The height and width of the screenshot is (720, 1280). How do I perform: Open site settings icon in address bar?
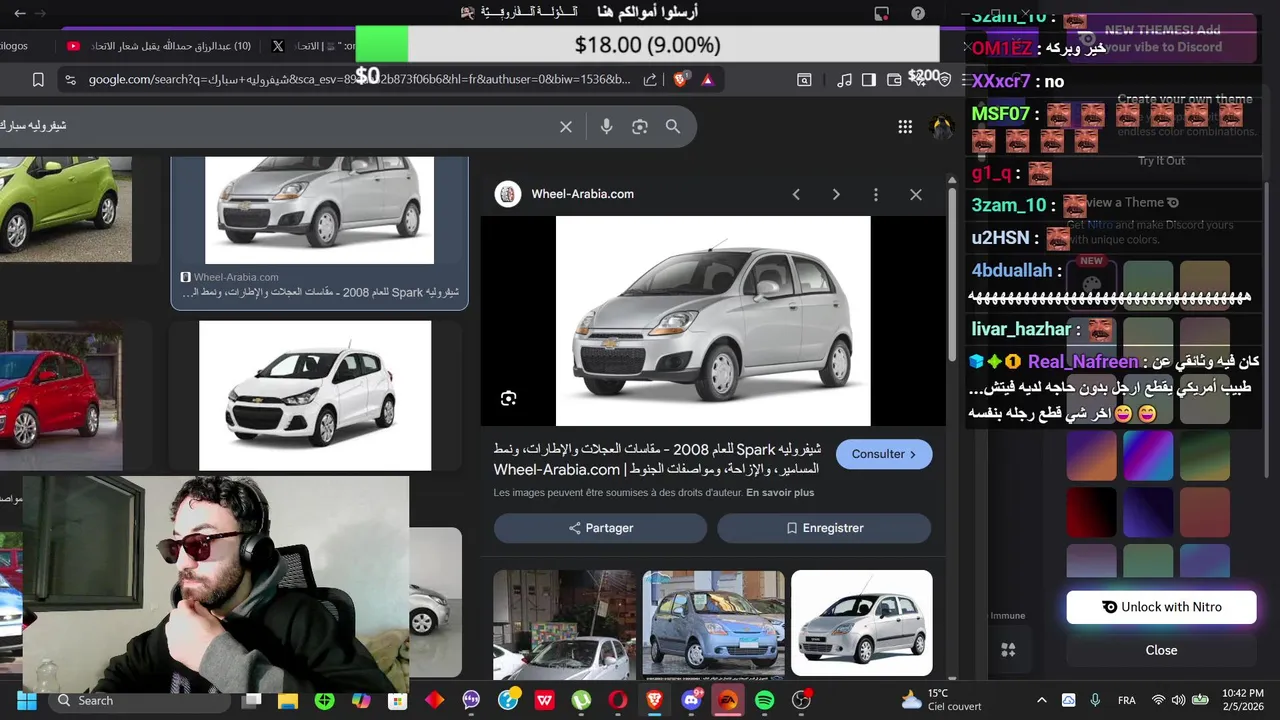pyautogui.click(x=69, y=79)
